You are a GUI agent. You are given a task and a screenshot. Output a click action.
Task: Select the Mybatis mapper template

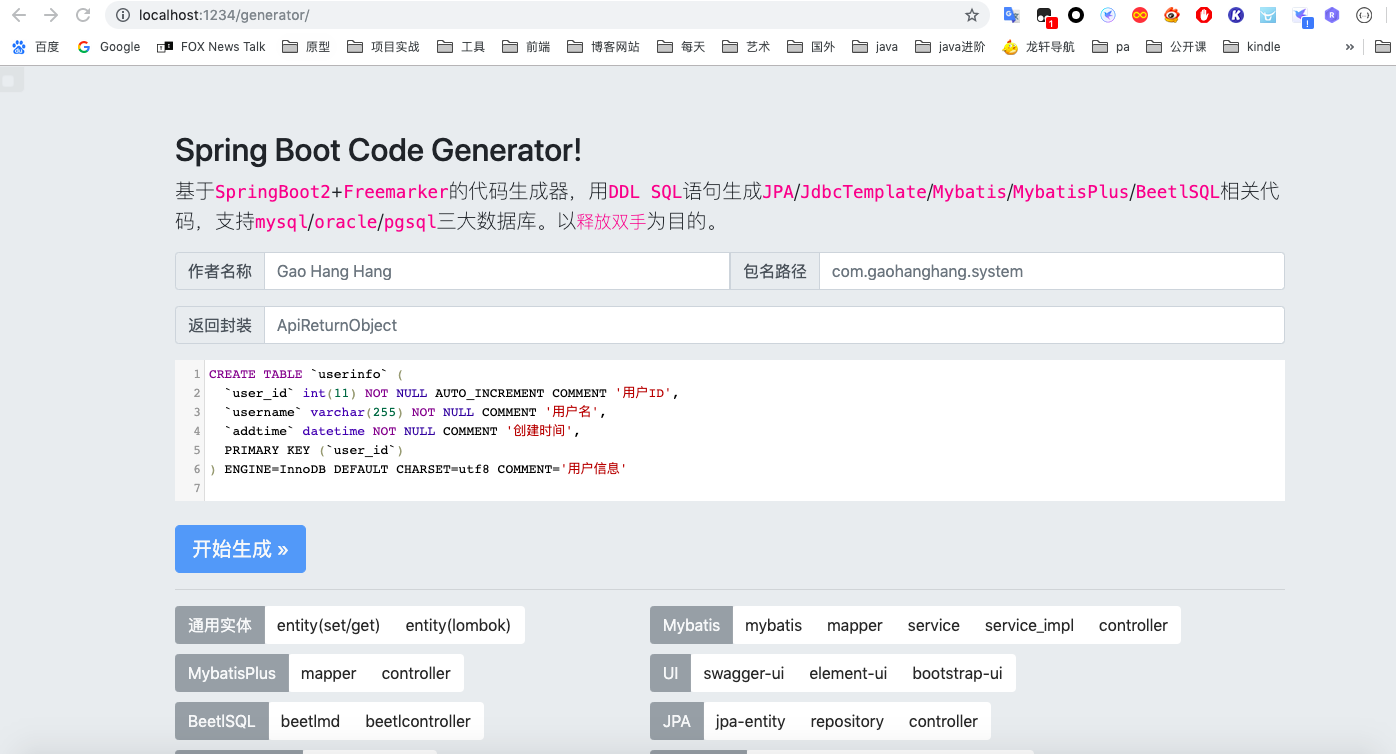(x=854, y=625)
